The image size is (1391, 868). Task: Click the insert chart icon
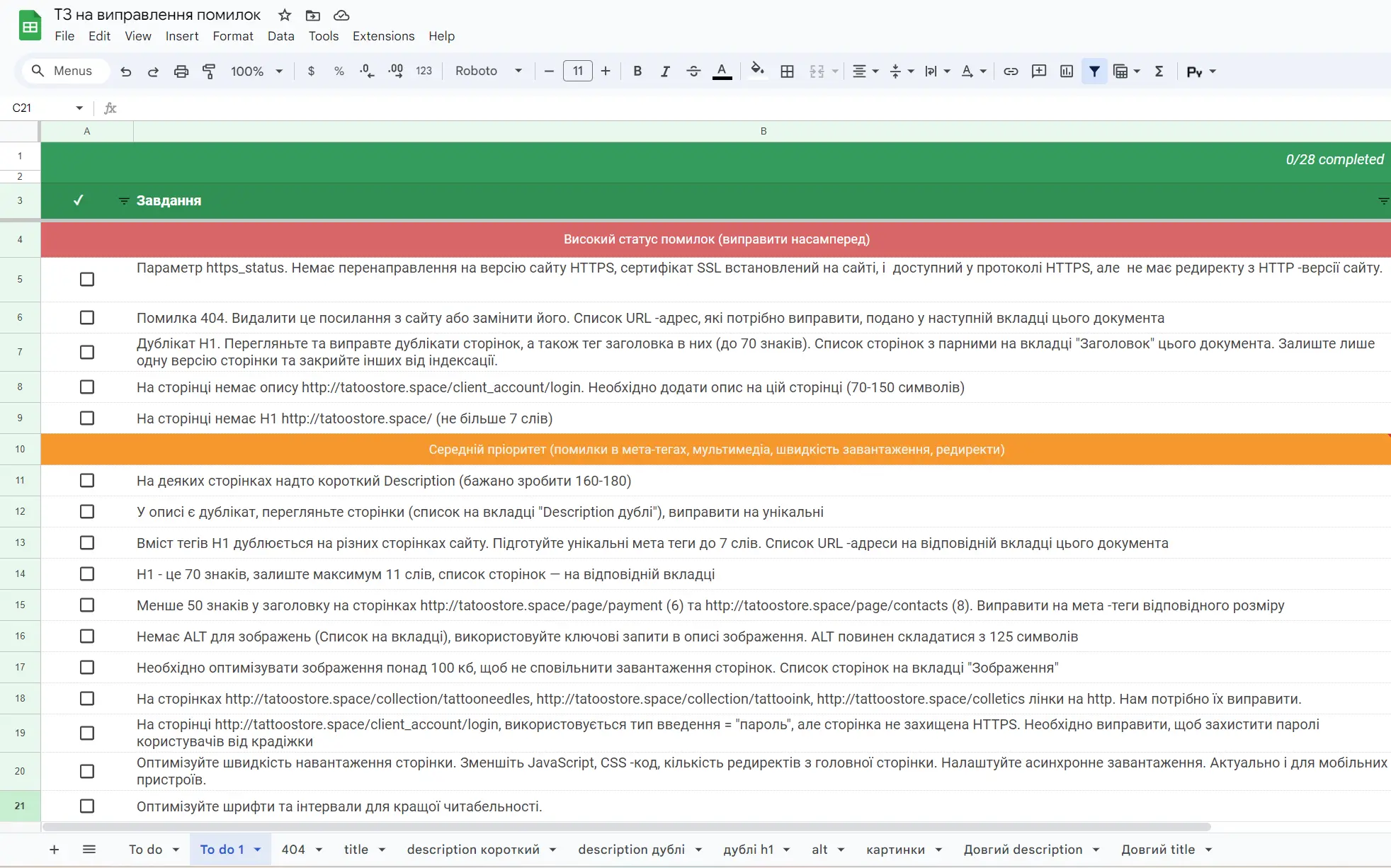(x=1067, y=72)
